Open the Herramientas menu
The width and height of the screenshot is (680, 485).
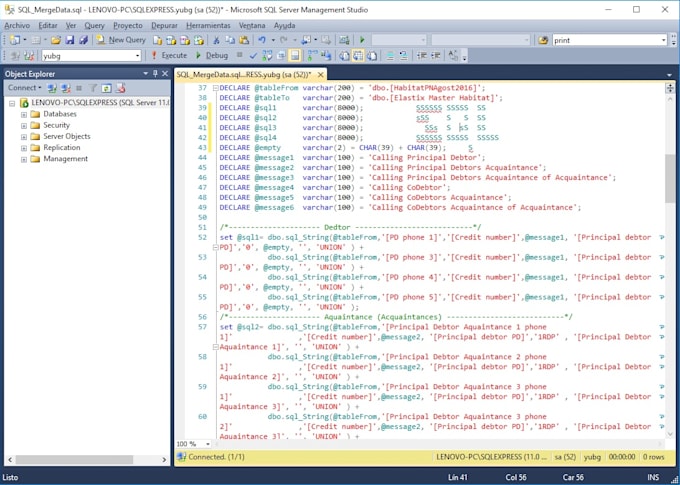208,24
